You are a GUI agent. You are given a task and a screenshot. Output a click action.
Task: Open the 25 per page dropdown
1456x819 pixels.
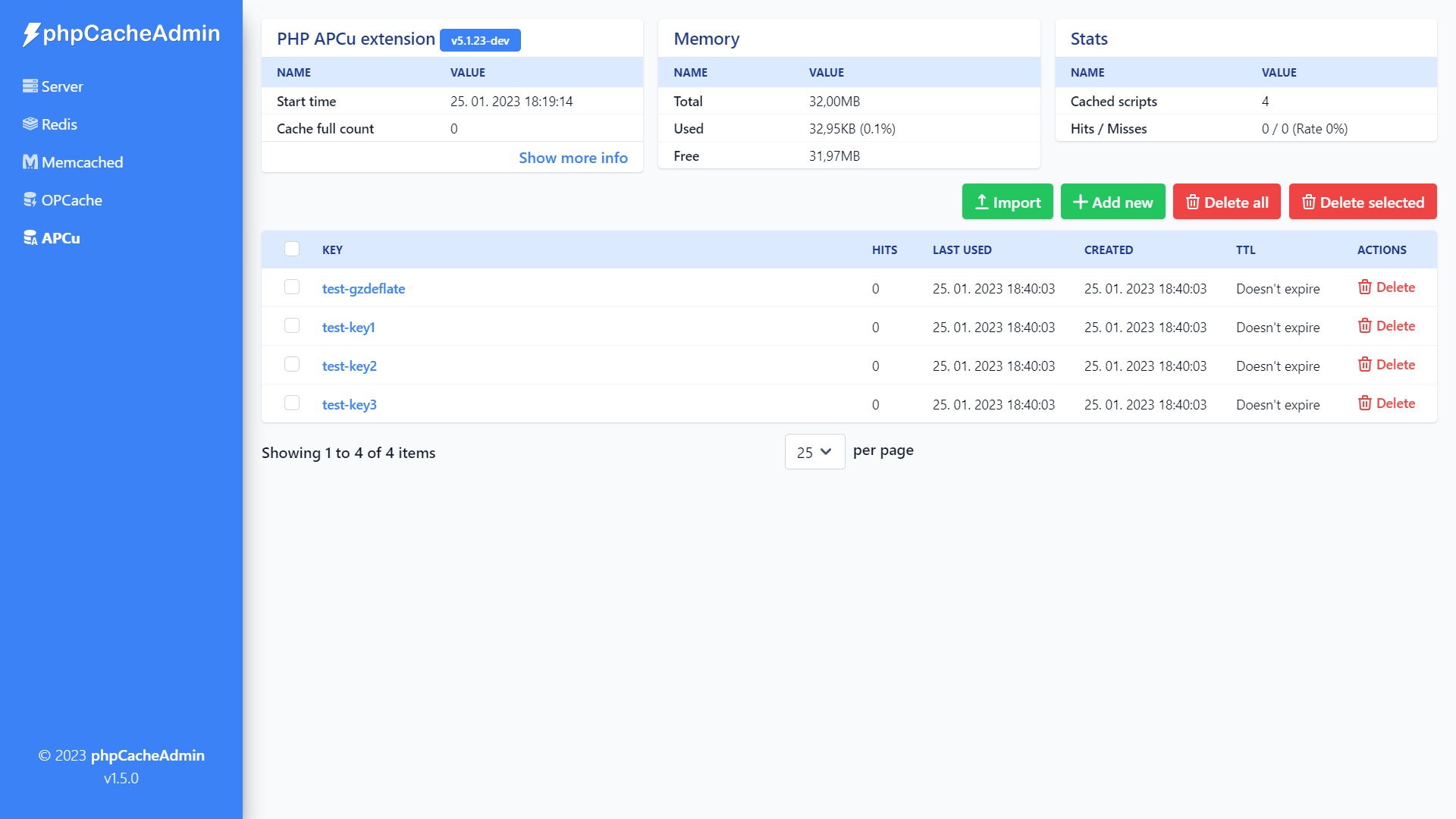point(814,452)
